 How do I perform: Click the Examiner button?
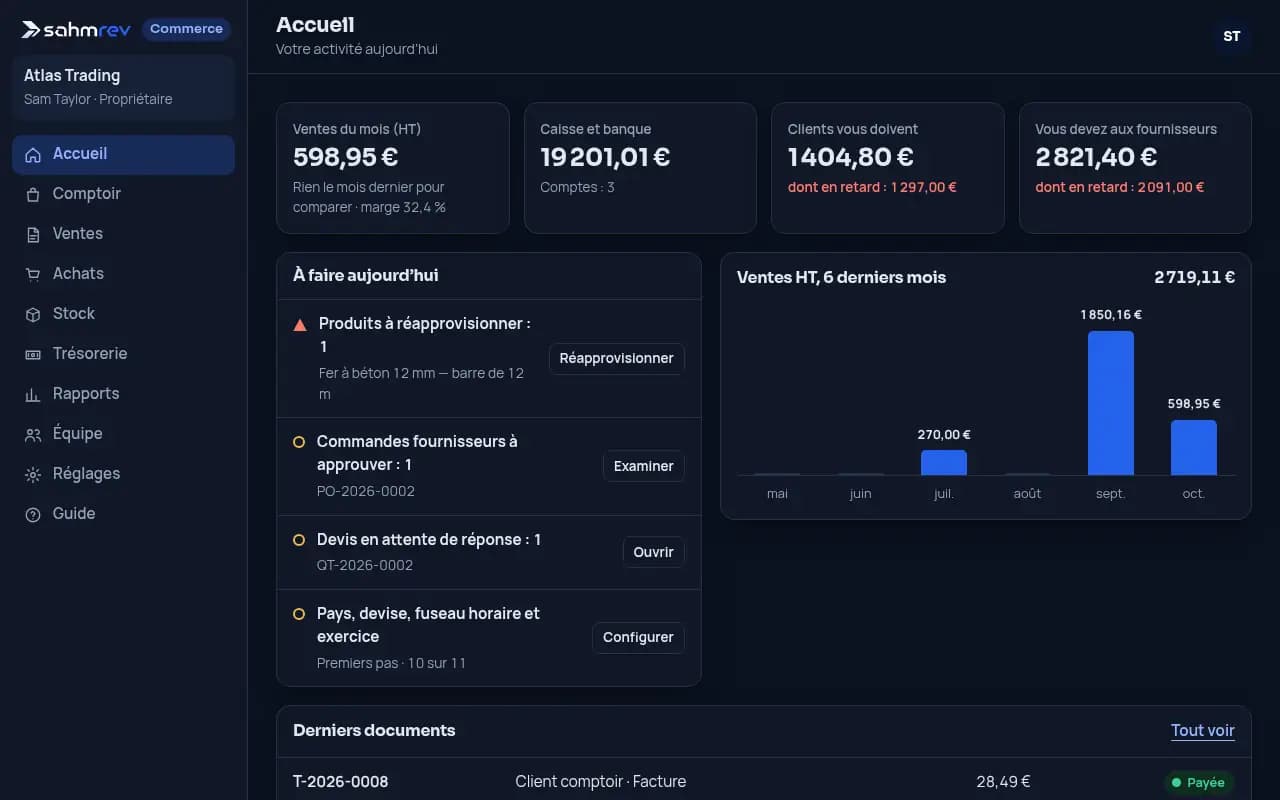click(x=644, y=466)
